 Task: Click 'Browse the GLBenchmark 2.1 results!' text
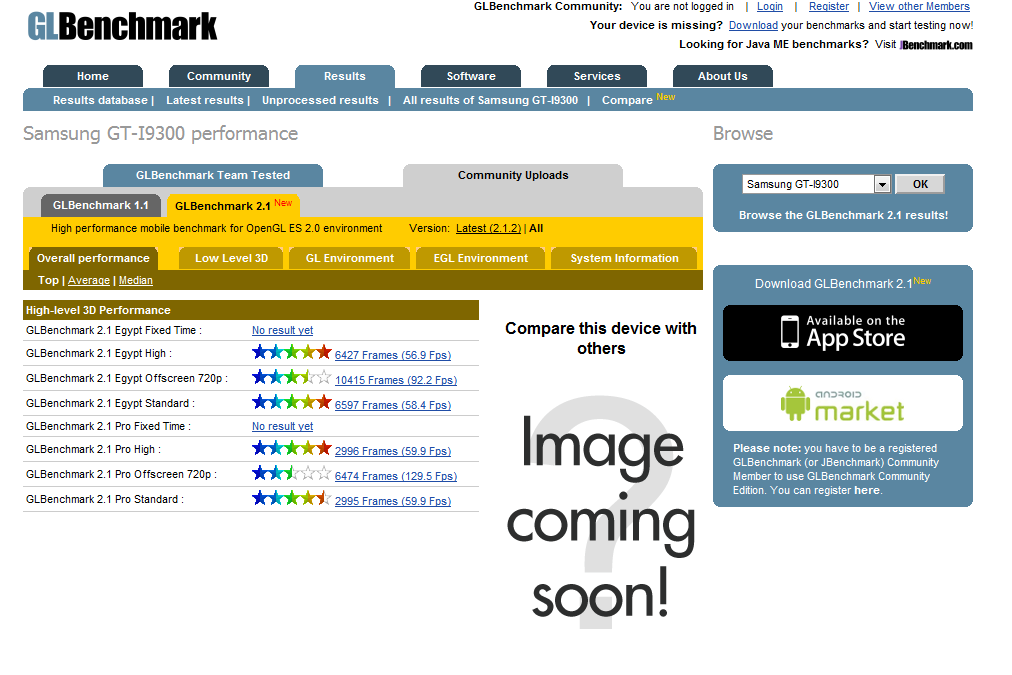tap(843, 216)
